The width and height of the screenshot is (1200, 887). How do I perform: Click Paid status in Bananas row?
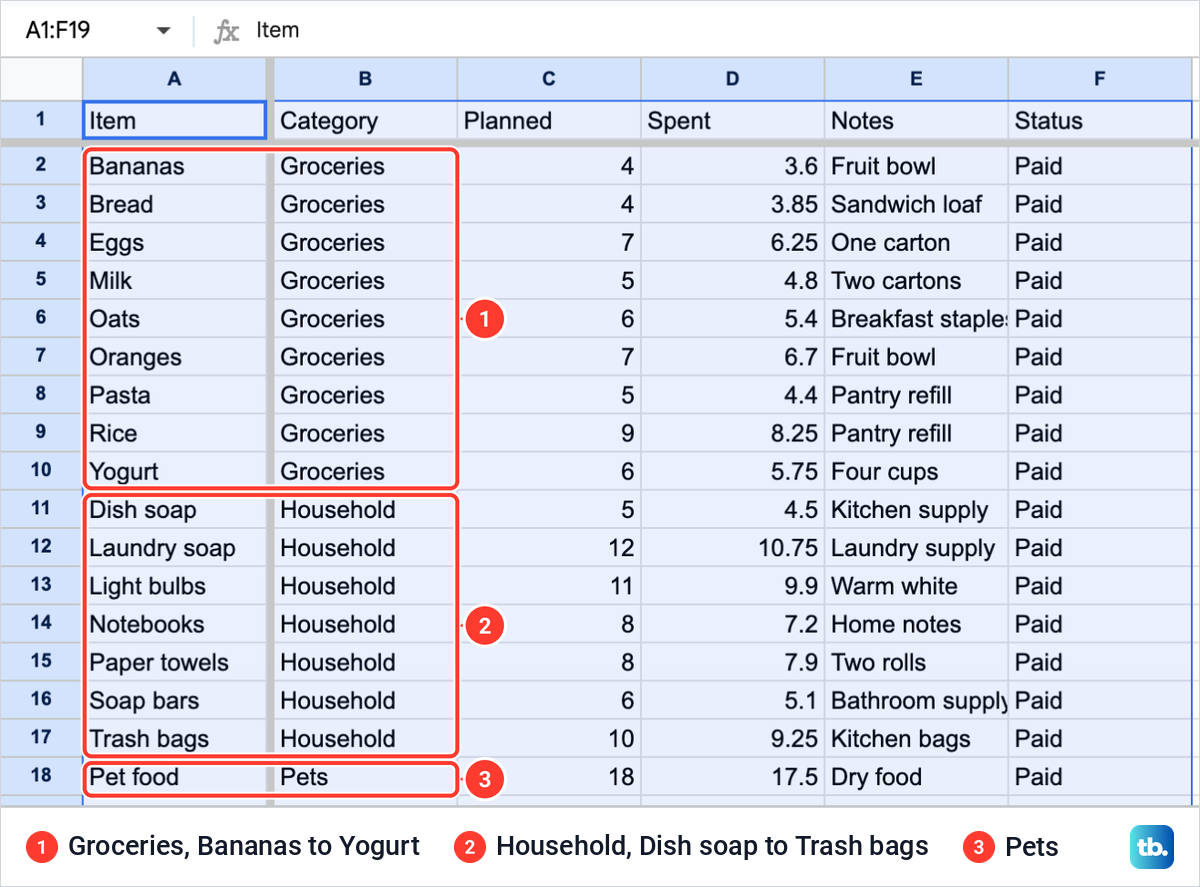click(1100, 166)
